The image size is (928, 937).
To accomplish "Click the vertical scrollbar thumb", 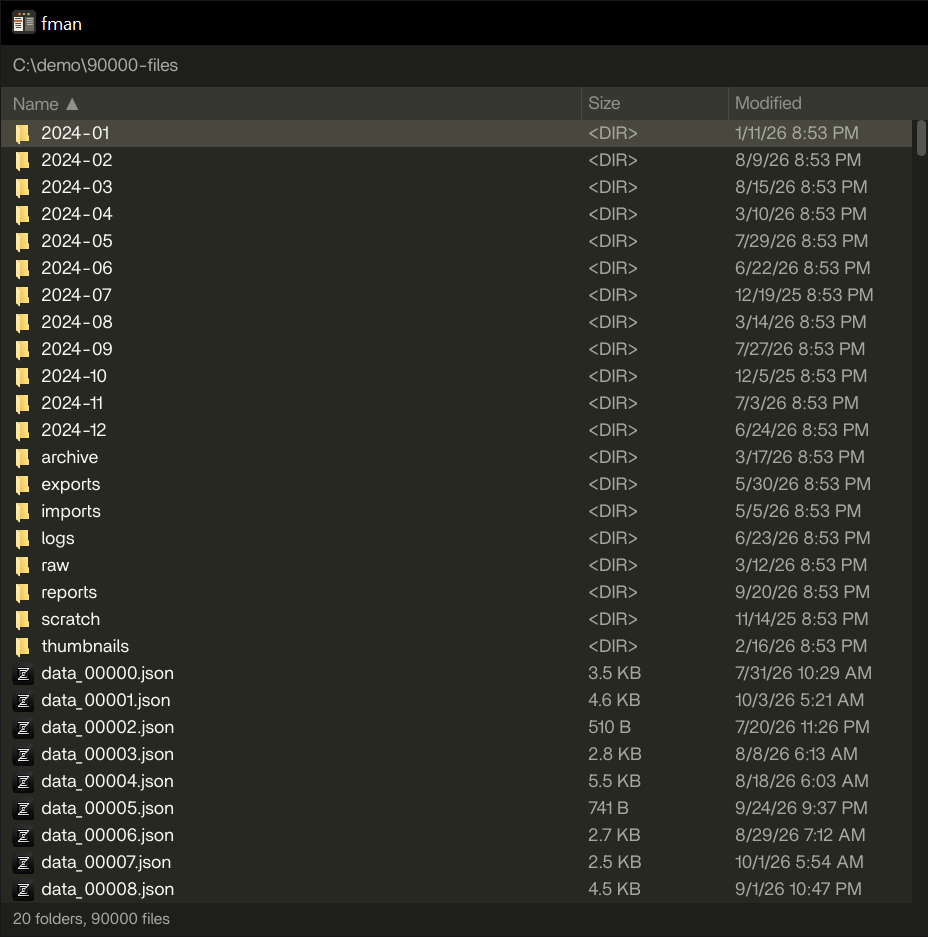I will tap(921, 138).
